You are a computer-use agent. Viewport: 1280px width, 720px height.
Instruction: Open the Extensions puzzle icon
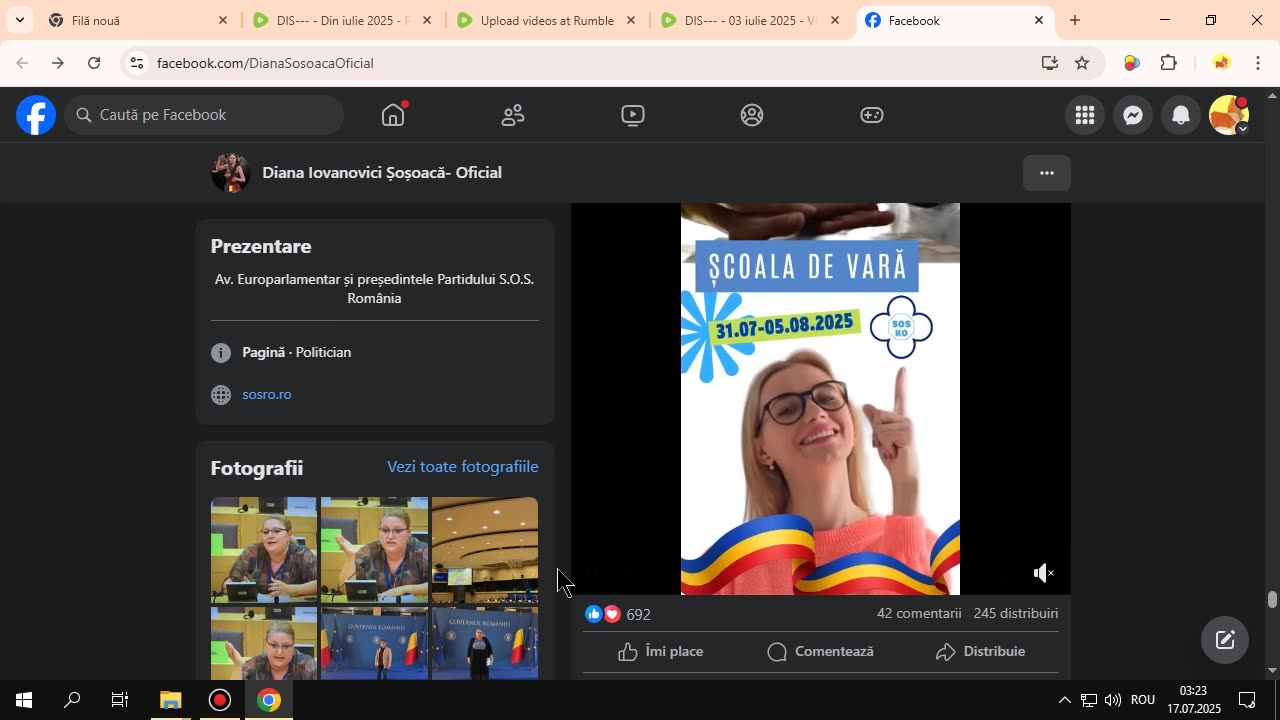point(1168,63)
